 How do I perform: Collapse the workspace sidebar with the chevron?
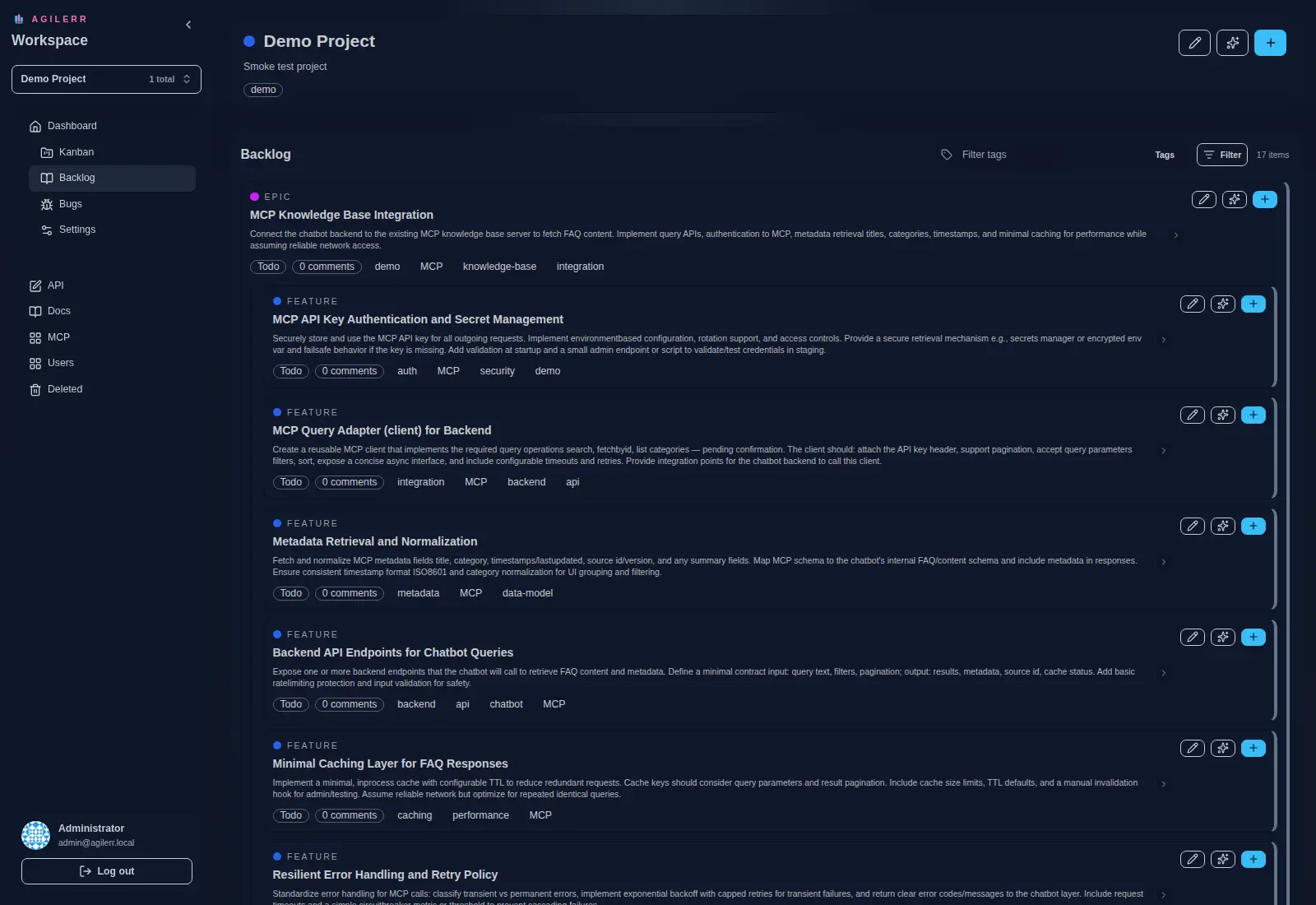tap(188, 25)
